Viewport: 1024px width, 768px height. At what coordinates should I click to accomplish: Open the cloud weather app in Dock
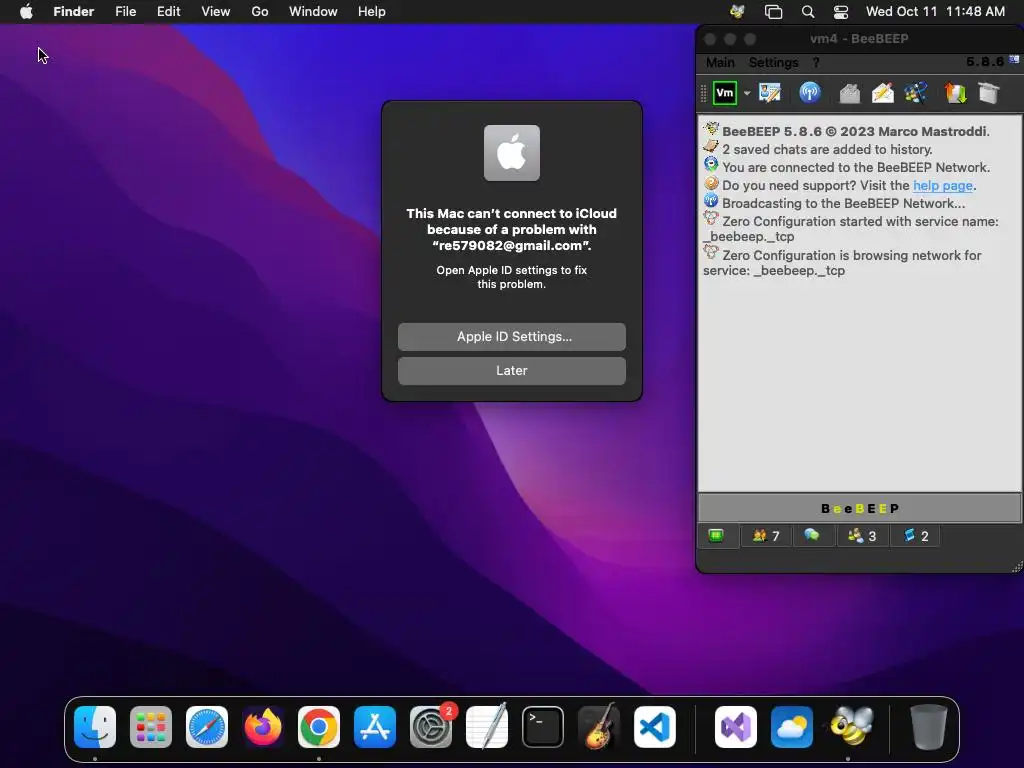pyautogui.click(x=792, y=726)
